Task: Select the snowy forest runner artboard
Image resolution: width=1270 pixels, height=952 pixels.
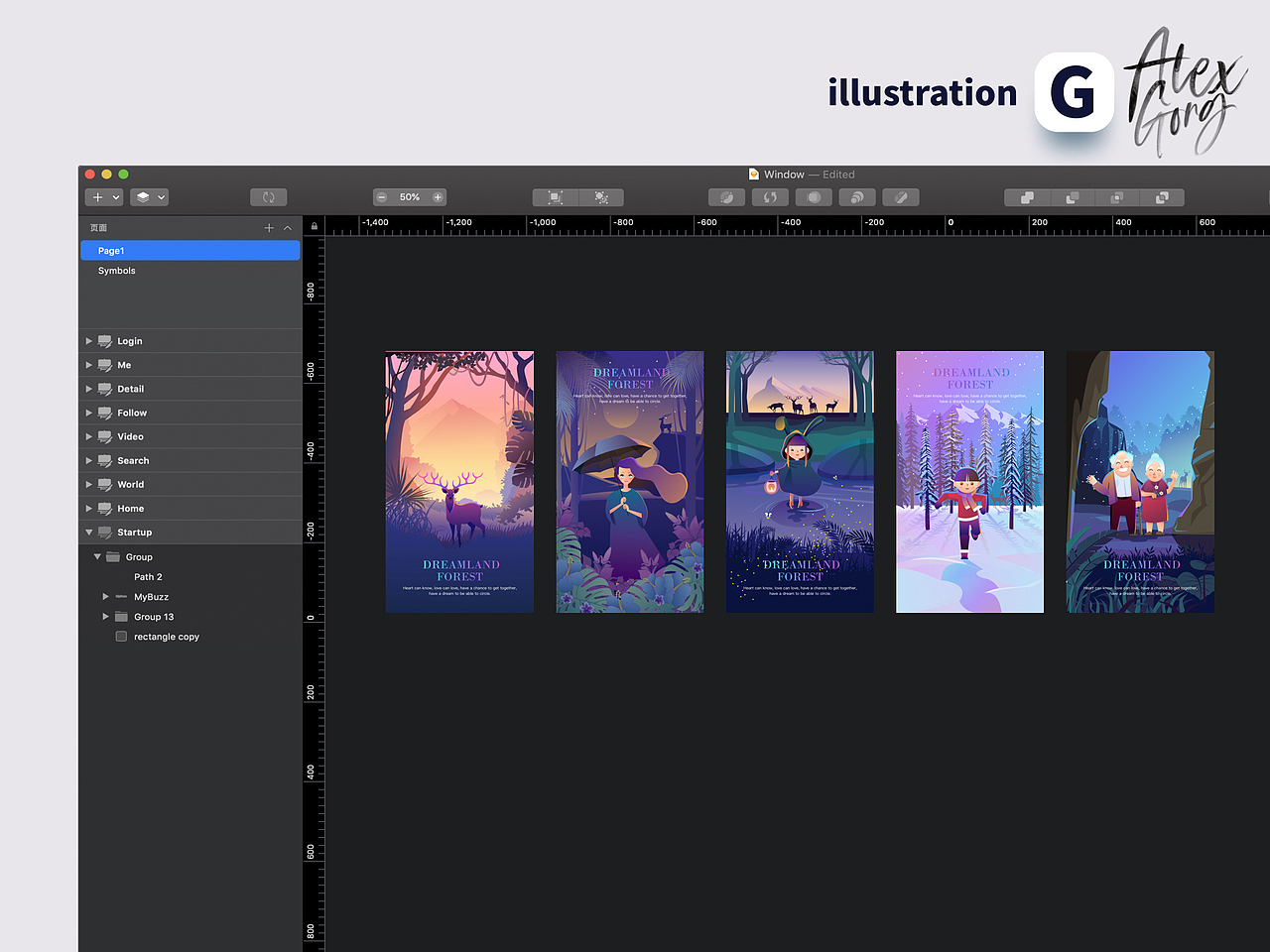Action: [969, 482]
